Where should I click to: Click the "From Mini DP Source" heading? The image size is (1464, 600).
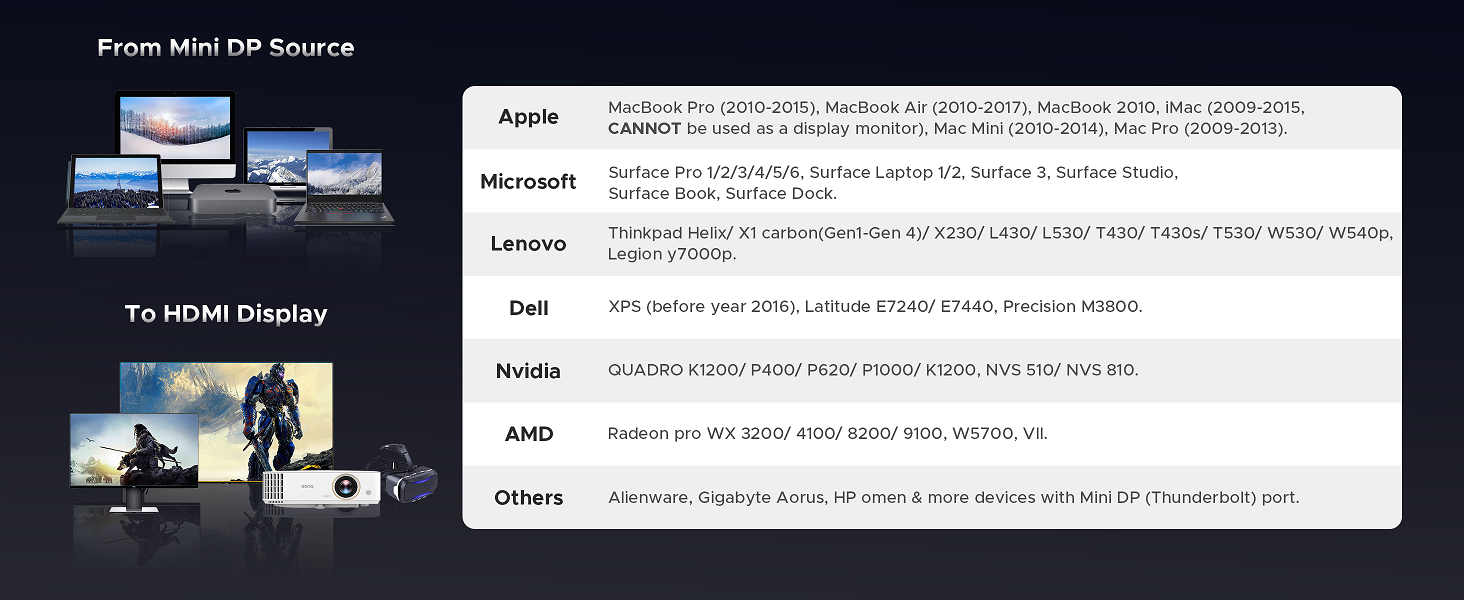tap(226, 48)
